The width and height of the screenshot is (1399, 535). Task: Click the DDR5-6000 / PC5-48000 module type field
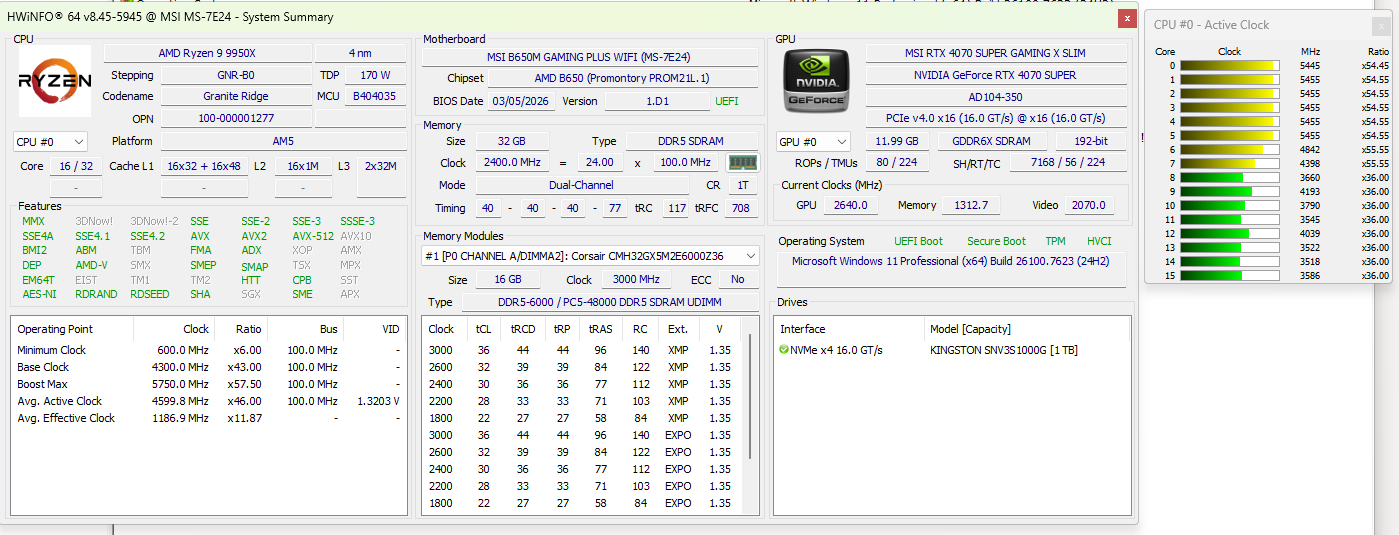611,302
